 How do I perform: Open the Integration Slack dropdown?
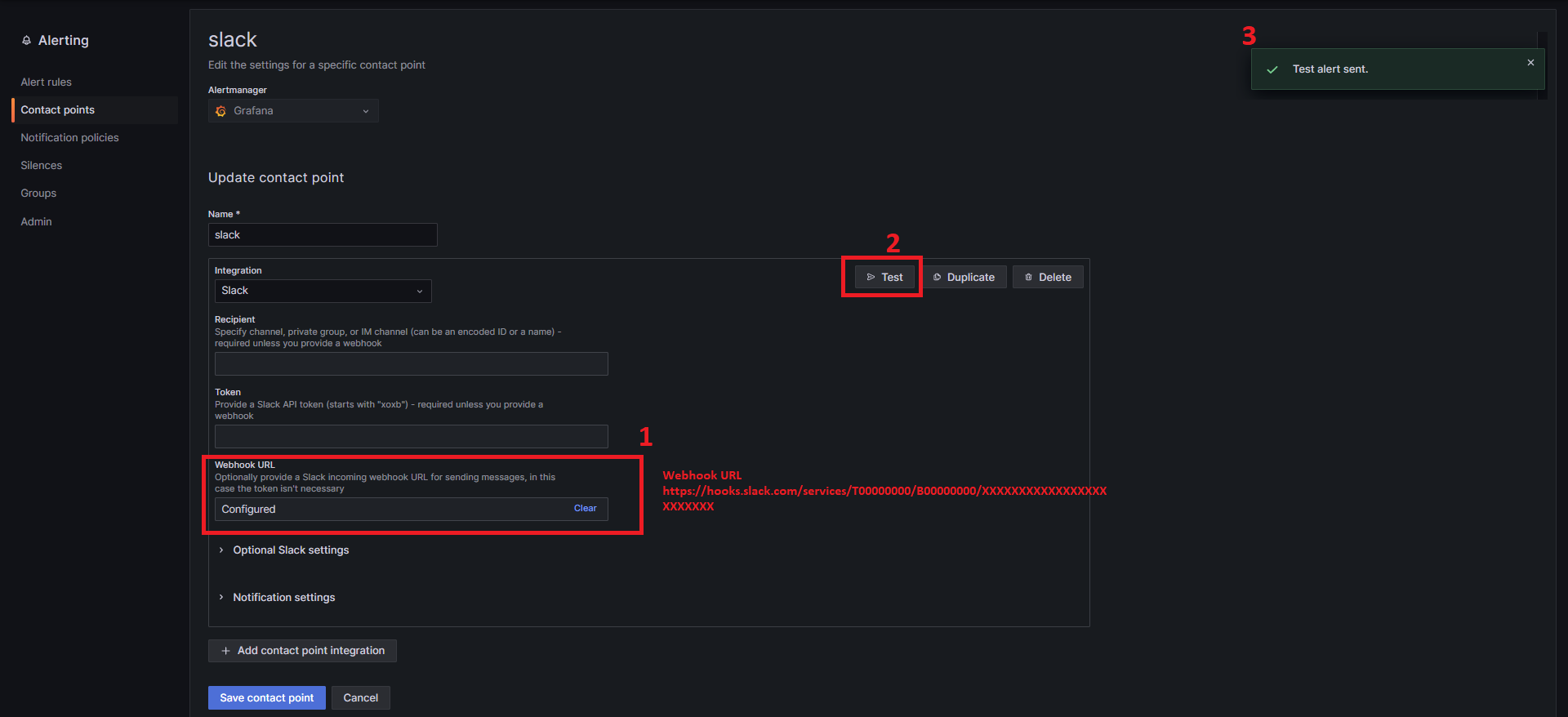pos(323,291)
